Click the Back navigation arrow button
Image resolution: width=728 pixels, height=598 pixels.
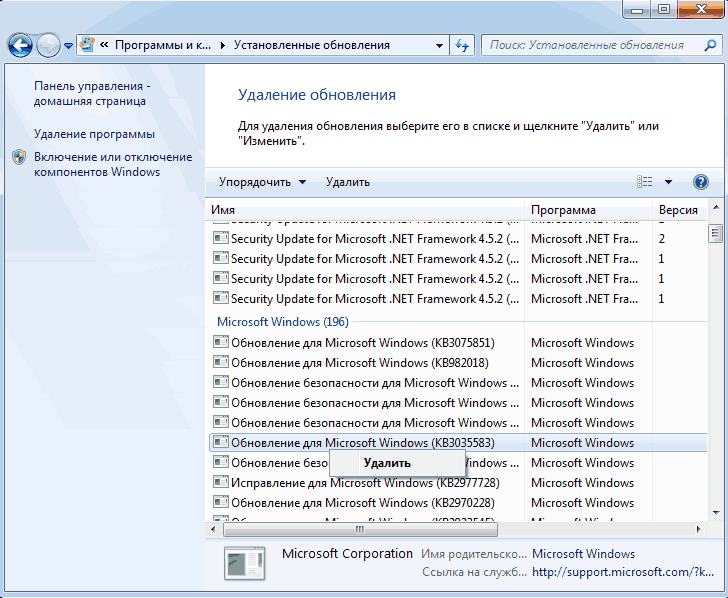[x=20, y=45]
